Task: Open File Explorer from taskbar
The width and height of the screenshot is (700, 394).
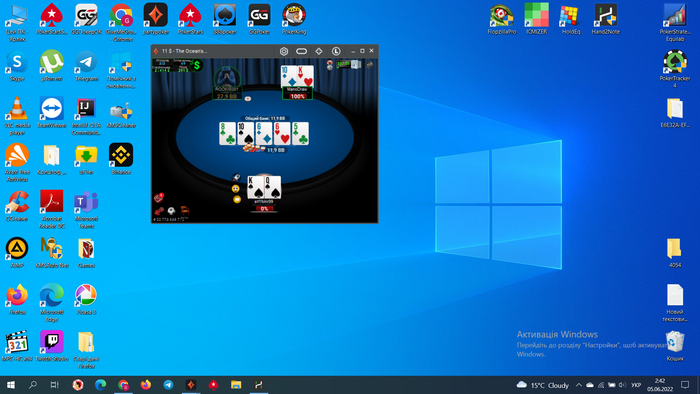Action: coord(236,385)
